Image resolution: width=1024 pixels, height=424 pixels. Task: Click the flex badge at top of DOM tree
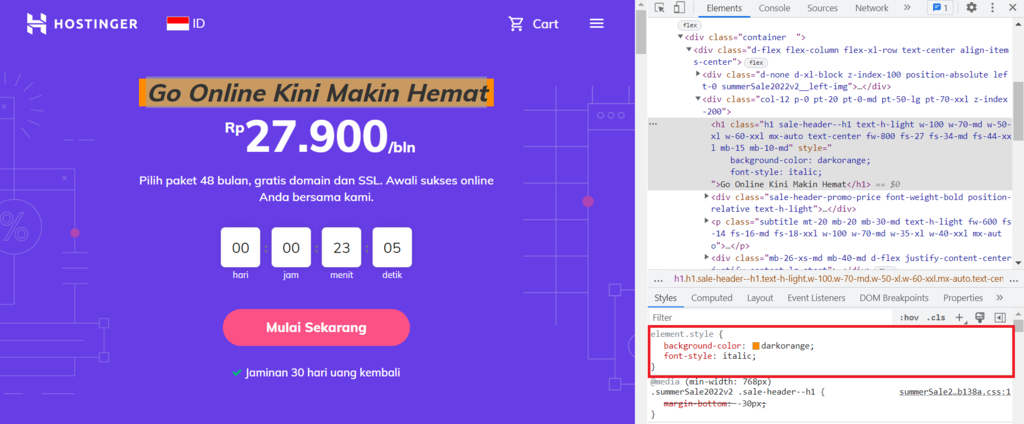[688, 25]
